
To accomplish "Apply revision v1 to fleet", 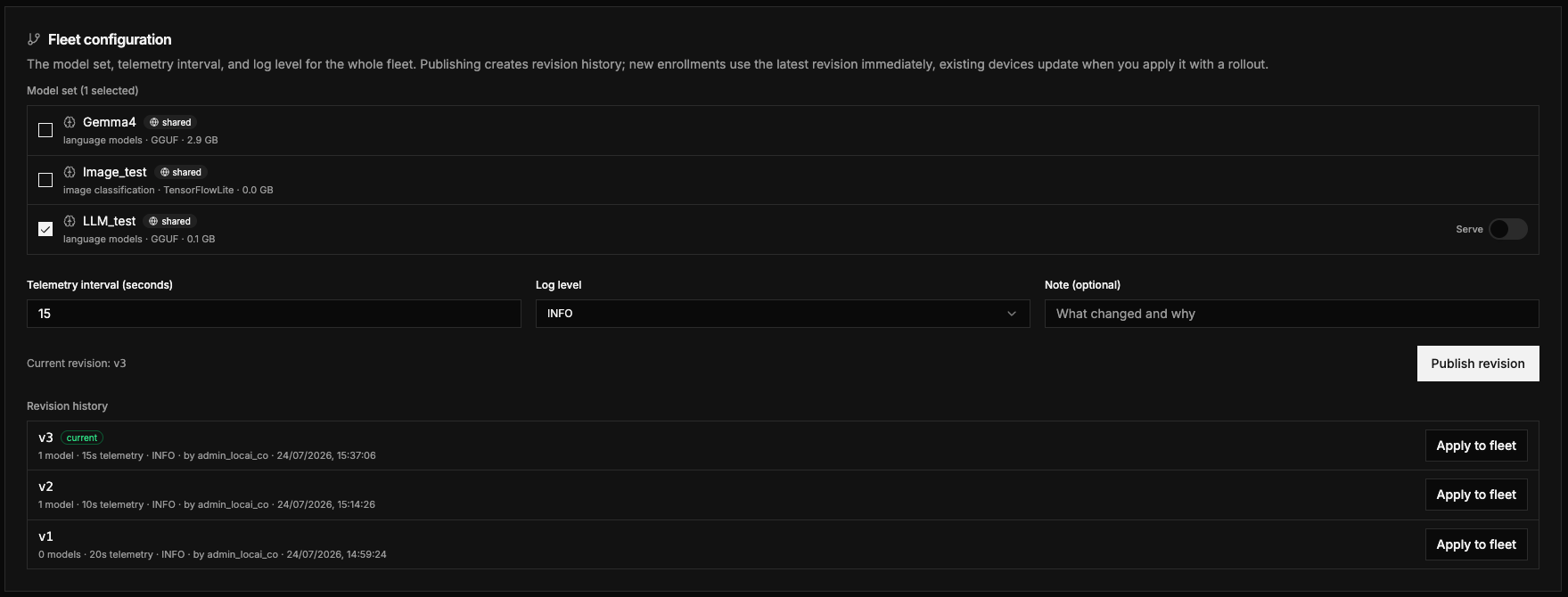I will pyautogui.click(x=1476, y=544).
